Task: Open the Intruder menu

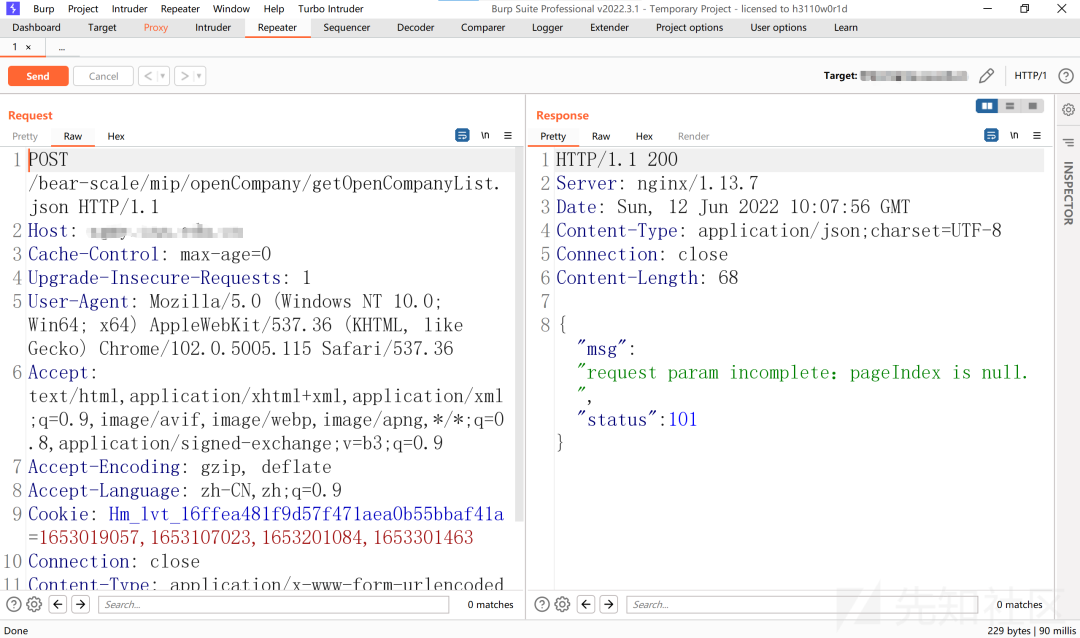Action: click(x=129, y=8)
